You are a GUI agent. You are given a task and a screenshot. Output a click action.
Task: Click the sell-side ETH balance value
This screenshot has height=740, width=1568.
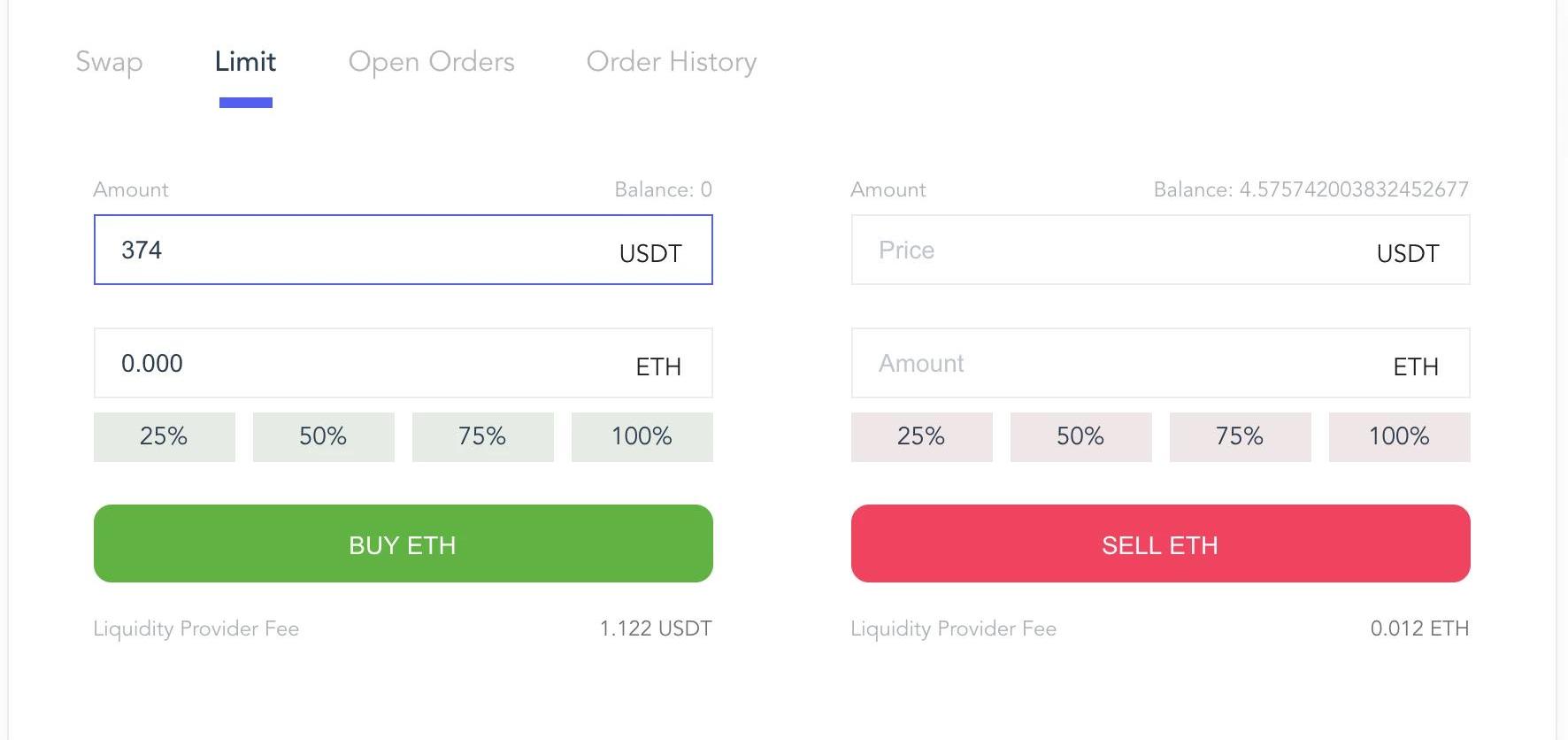[x=1353, y=189]
